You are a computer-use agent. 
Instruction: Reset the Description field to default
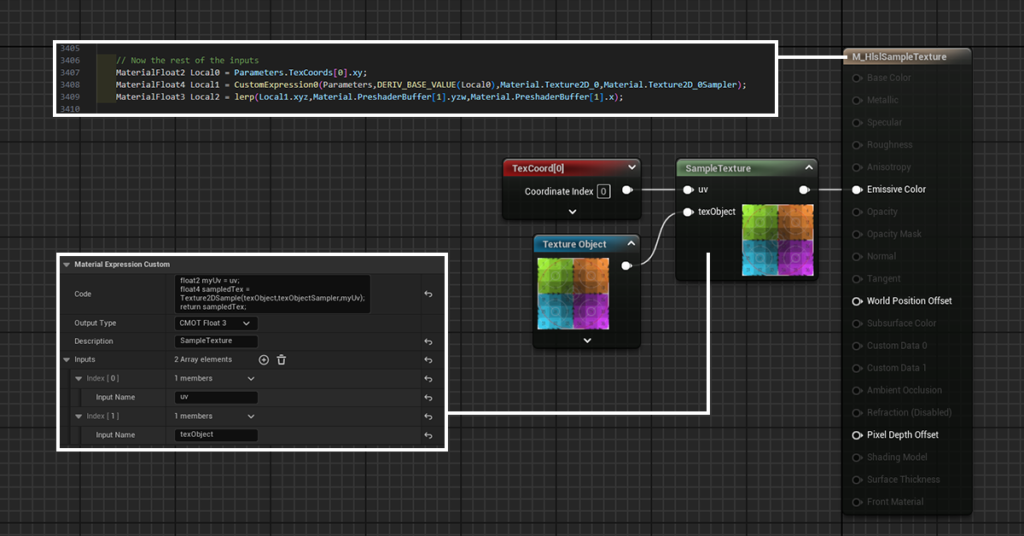coord(428,341)
